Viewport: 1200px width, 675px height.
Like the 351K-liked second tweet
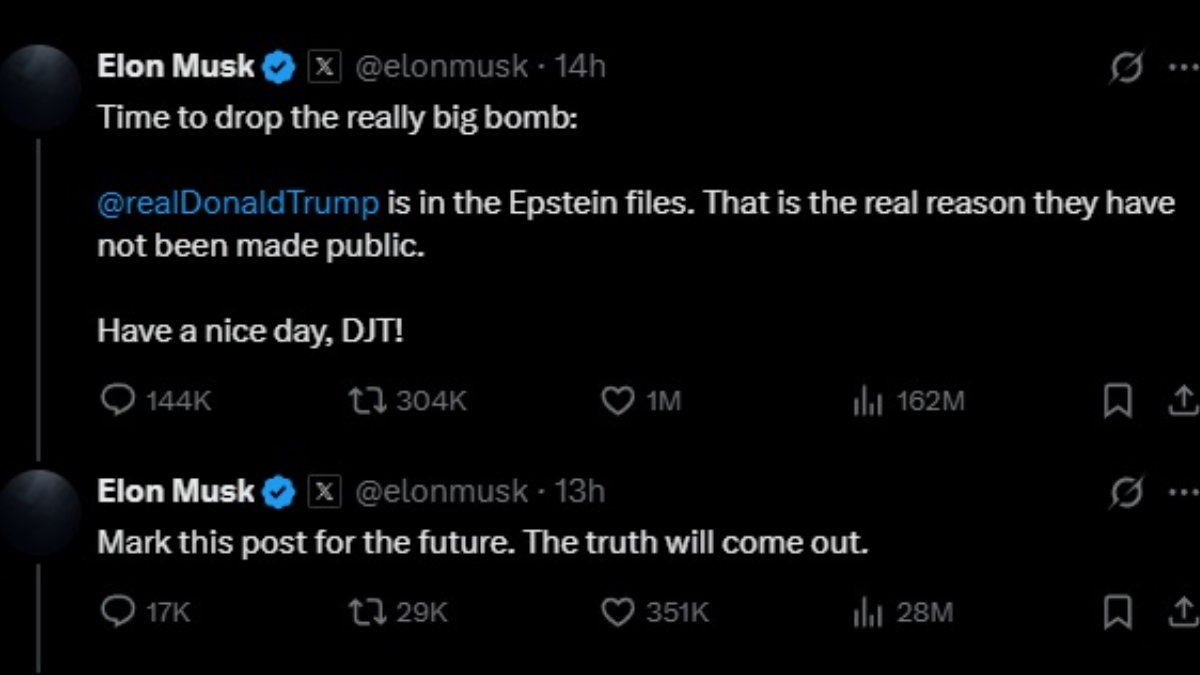(620, 611)
